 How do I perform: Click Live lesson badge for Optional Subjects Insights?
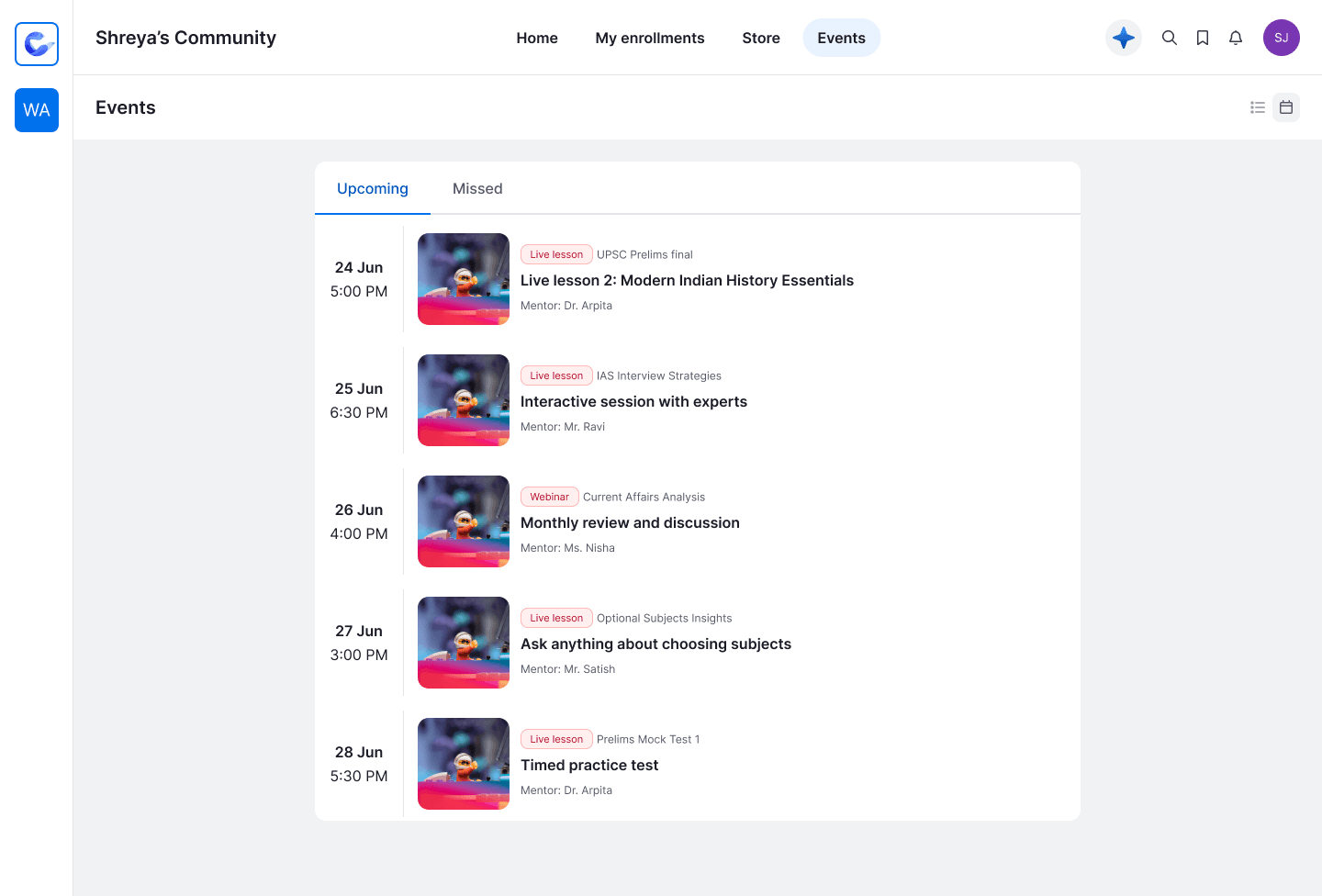(556, 618)
